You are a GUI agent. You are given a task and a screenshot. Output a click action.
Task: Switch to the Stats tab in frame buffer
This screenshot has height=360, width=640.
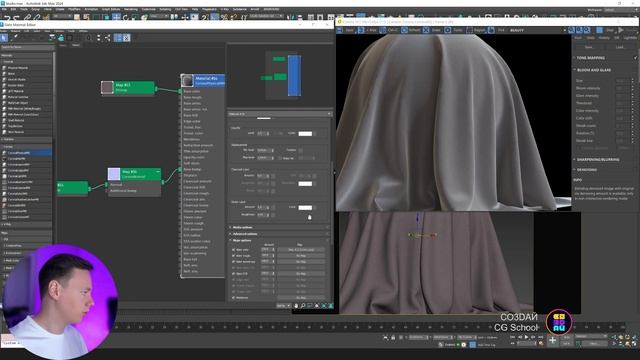[x=591, y=38]
